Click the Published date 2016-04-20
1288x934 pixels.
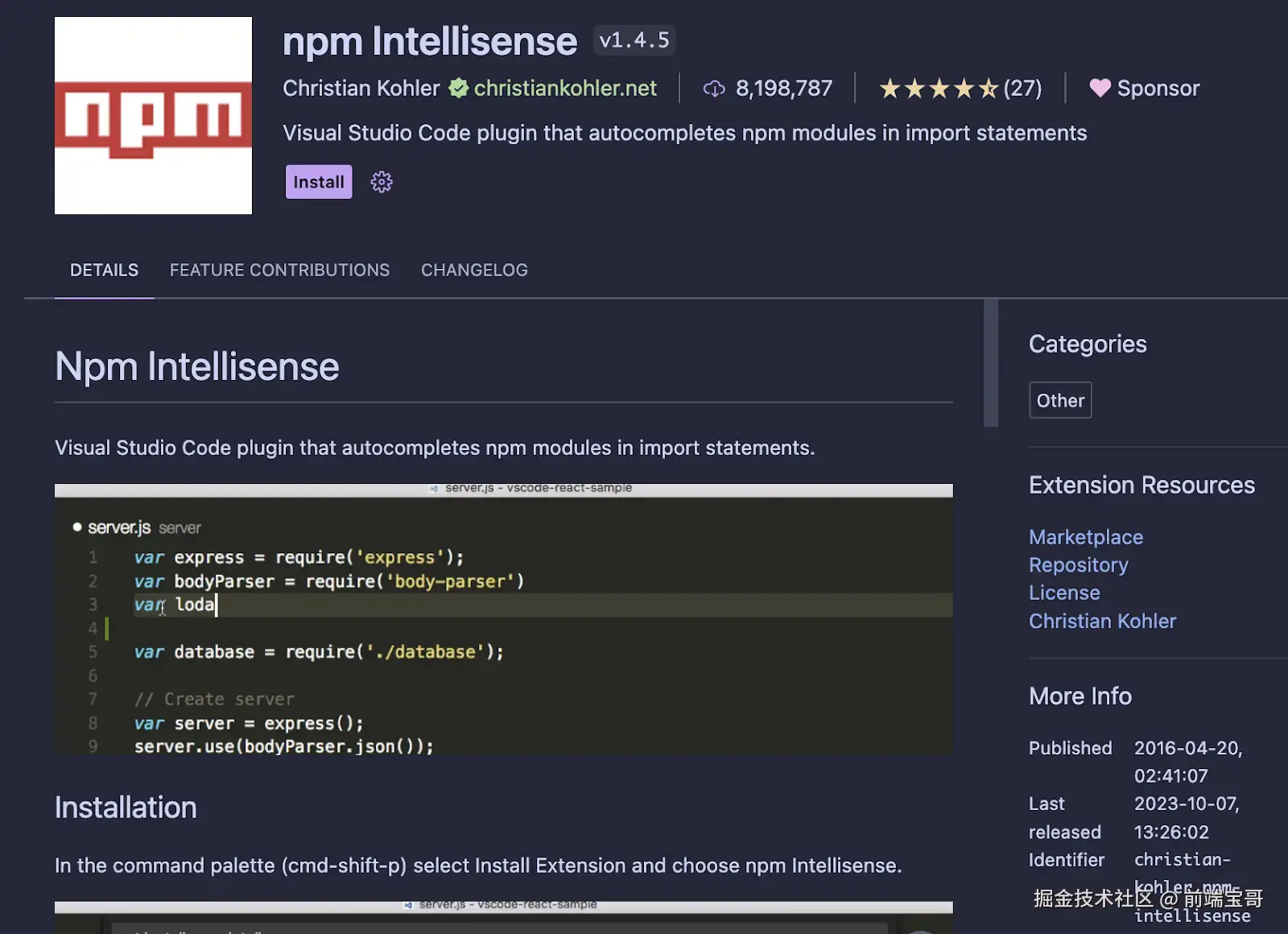[1188, 762]
